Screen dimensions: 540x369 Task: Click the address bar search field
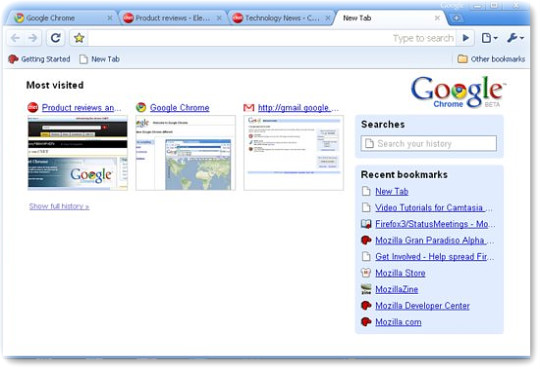click(272, 38)
